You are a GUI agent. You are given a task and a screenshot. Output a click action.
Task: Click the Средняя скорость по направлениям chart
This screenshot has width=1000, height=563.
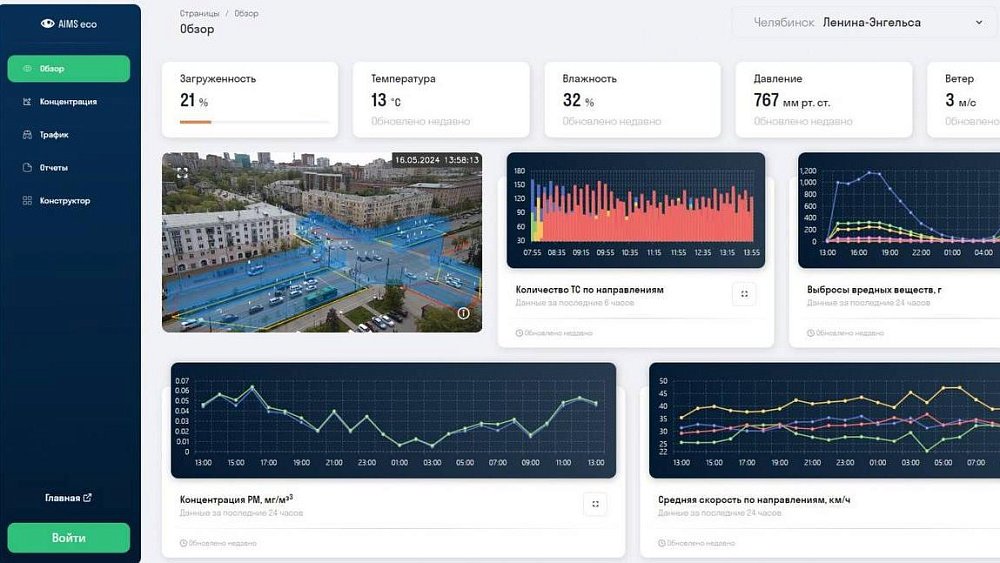click(x=825, y=420)
